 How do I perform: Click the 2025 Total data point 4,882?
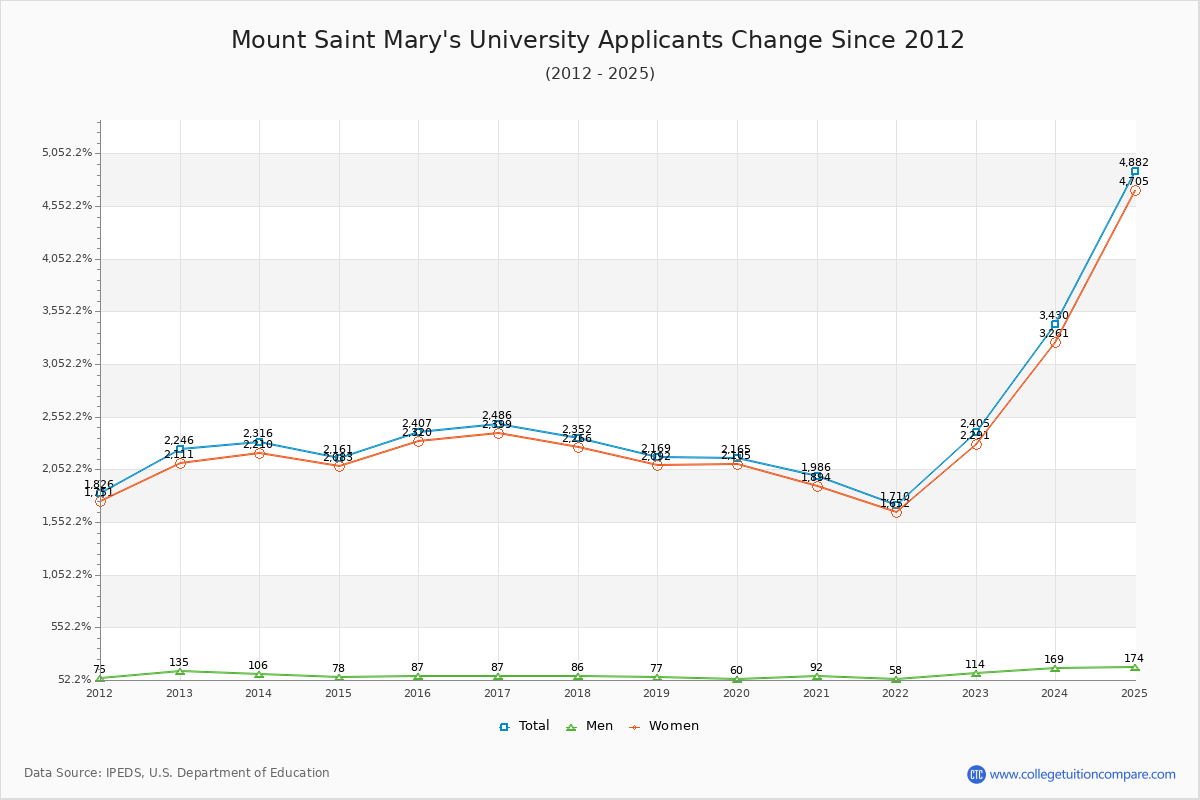tap(1135, 172)
